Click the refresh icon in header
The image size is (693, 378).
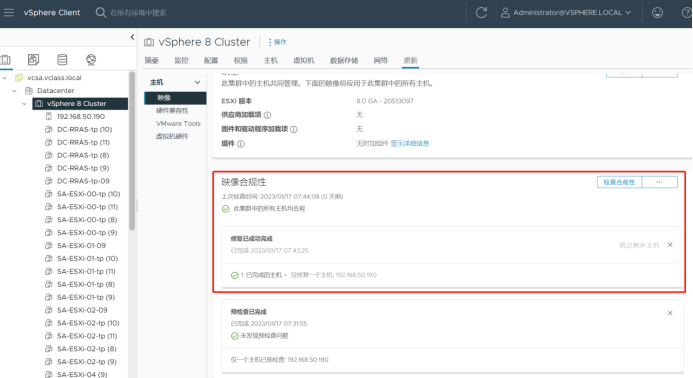[481, 12]
